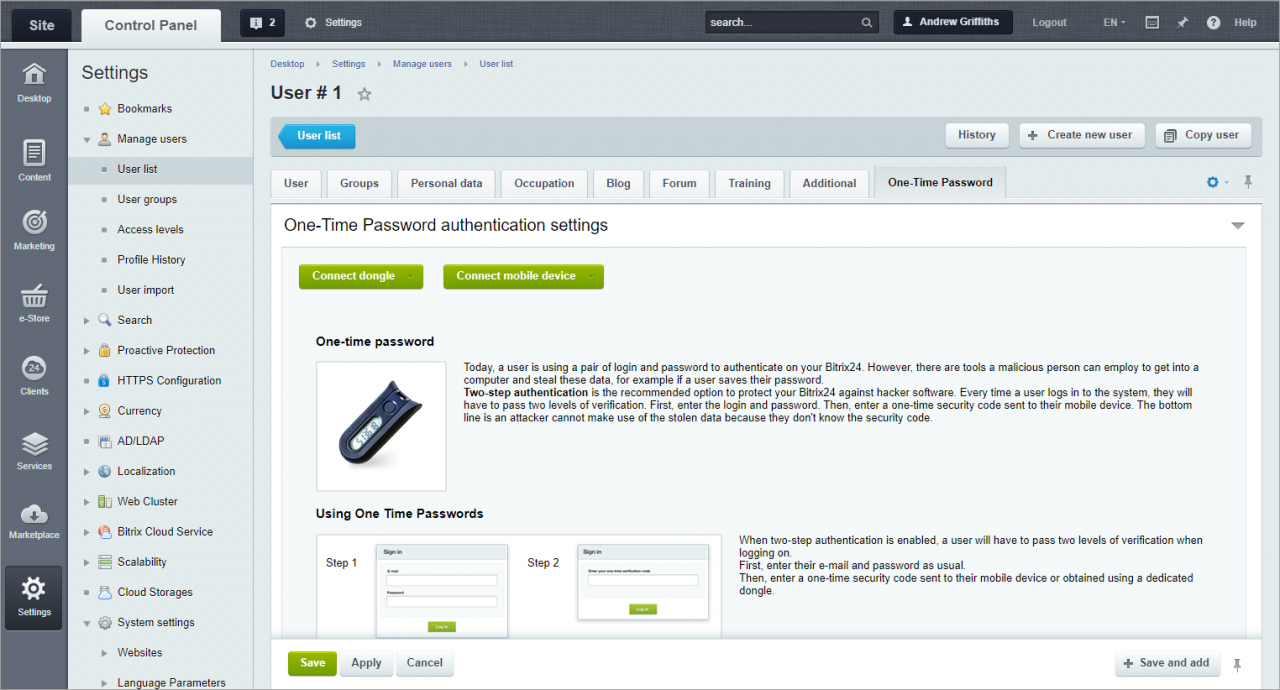Expand the AD/LDAP tree node

(87, 441)
